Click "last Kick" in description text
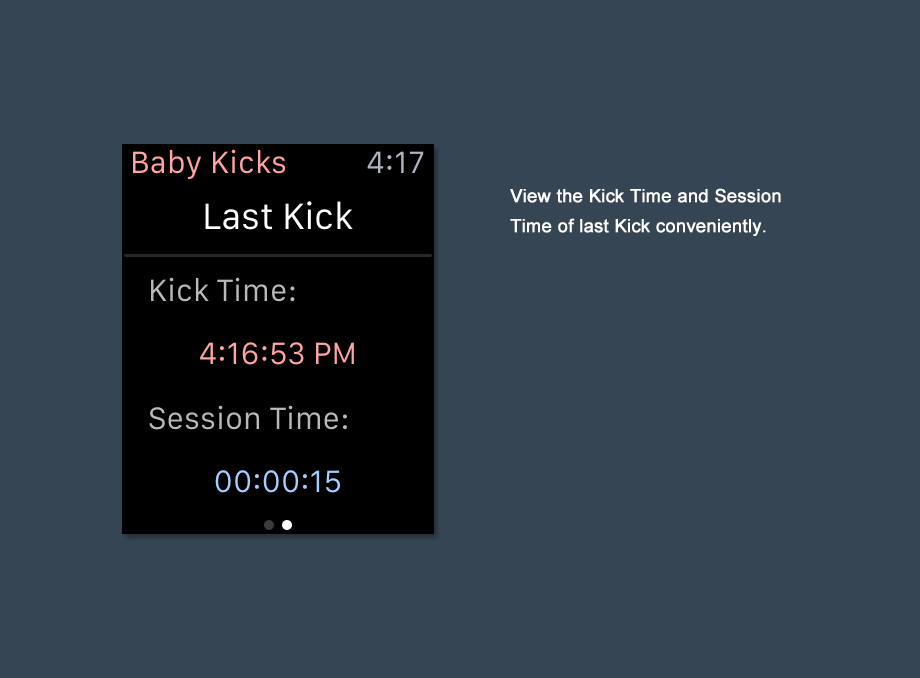 click(617, 226)
